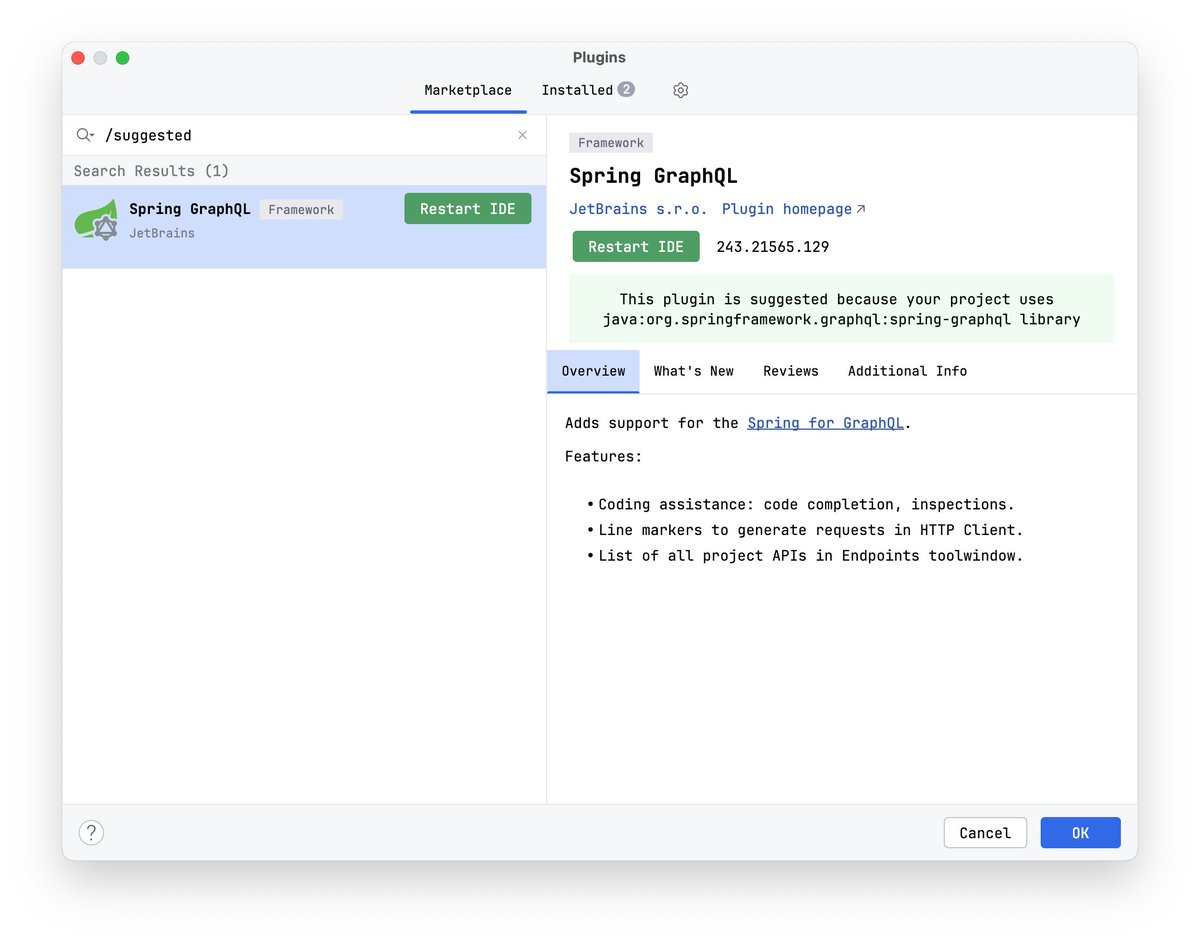Open the JetBrains s.r.o. vendor link
The height and width of the screenshot is (943, 1200).
tap(638, 209)
